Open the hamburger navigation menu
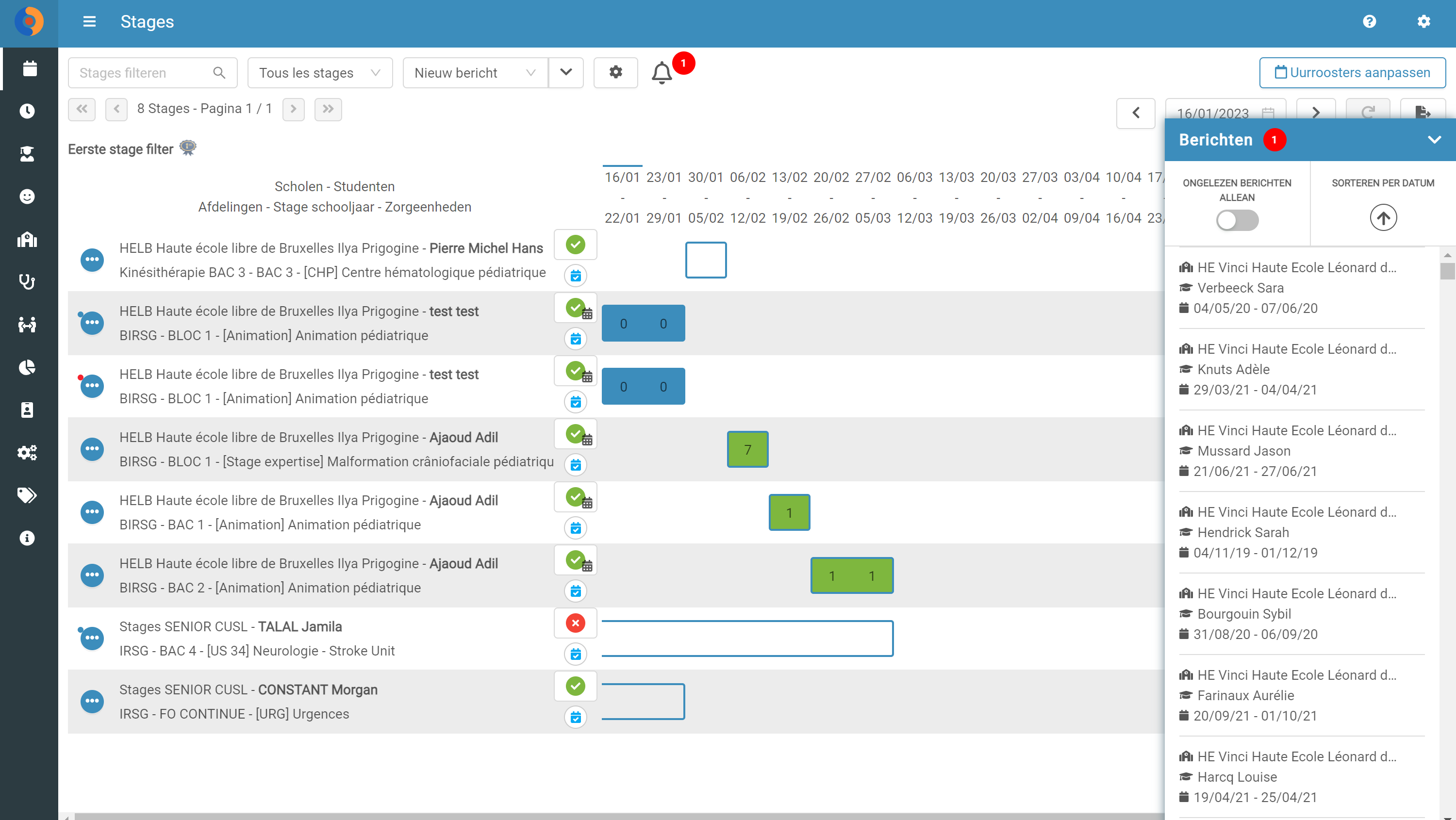 pyautogui.click(x=89, y=21)
